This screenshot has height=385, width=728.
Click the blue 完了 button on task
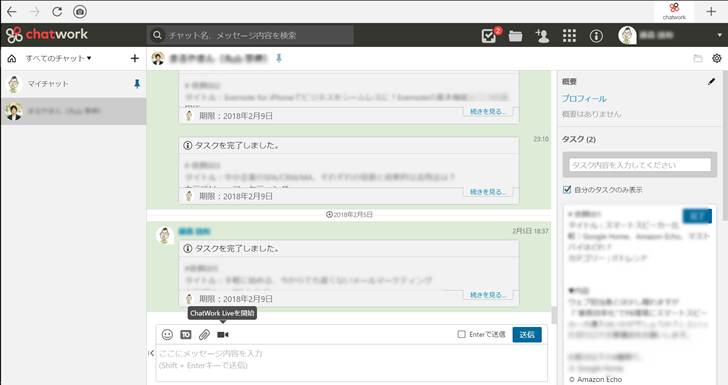click(x=697, y=216)
